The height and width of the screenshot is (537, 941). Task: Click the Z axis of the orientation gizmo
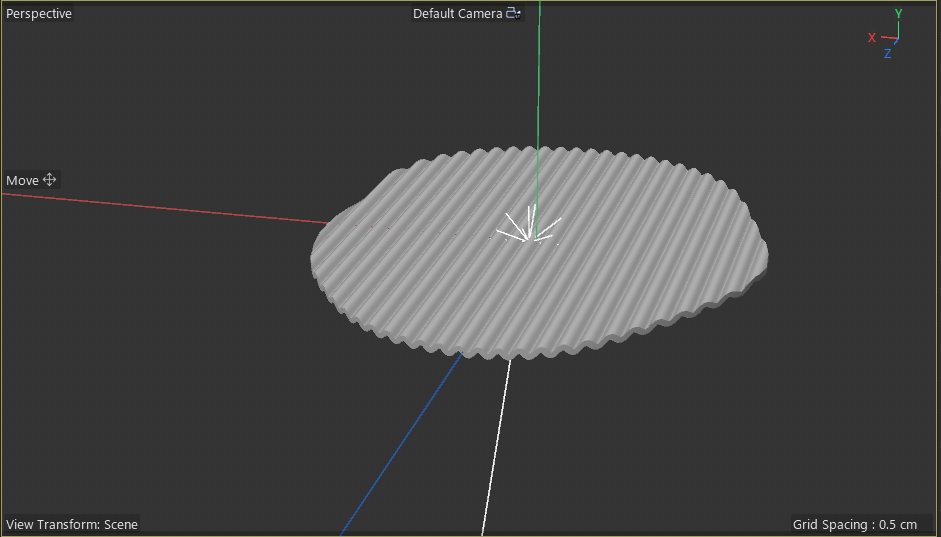point(888,53)
